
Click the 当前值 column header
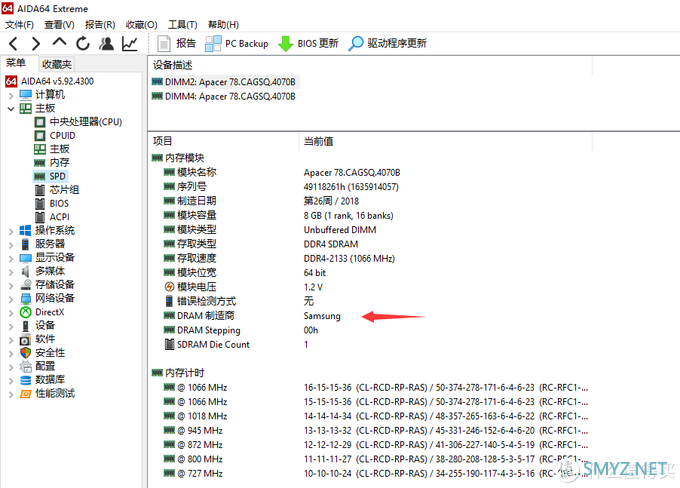(x=319, y=141)
